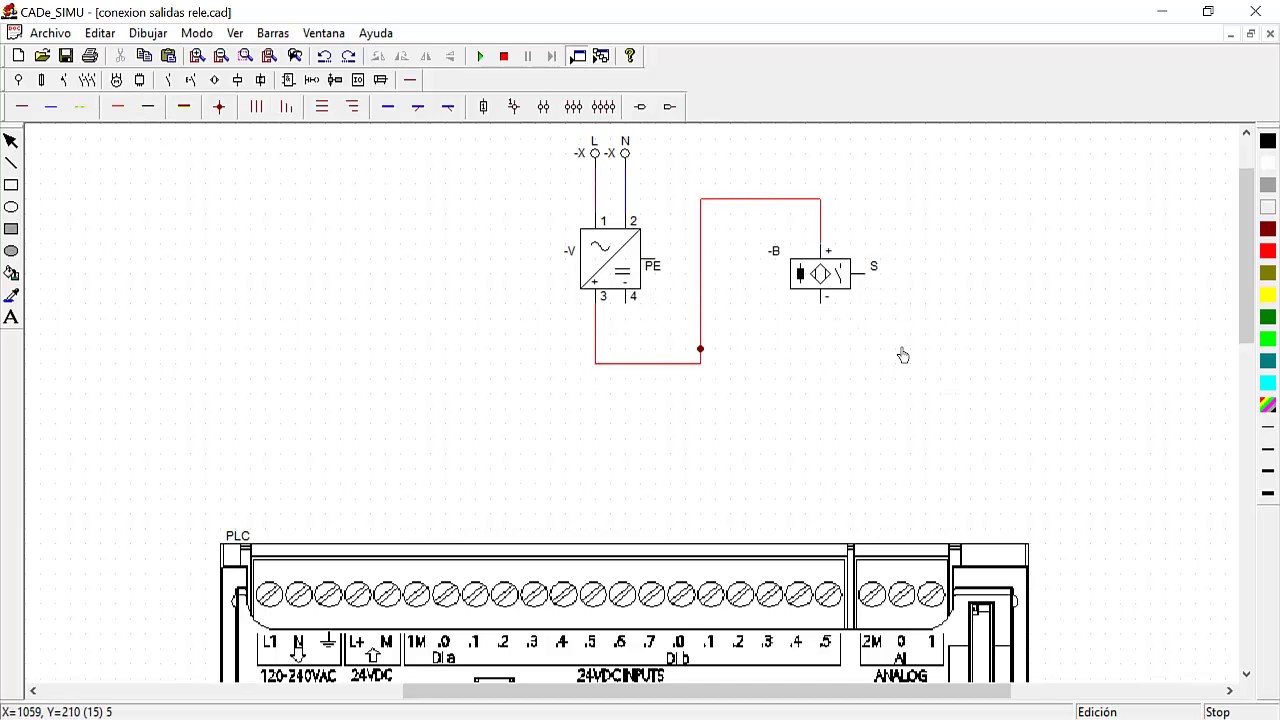Undo the last action

point(324,56)
